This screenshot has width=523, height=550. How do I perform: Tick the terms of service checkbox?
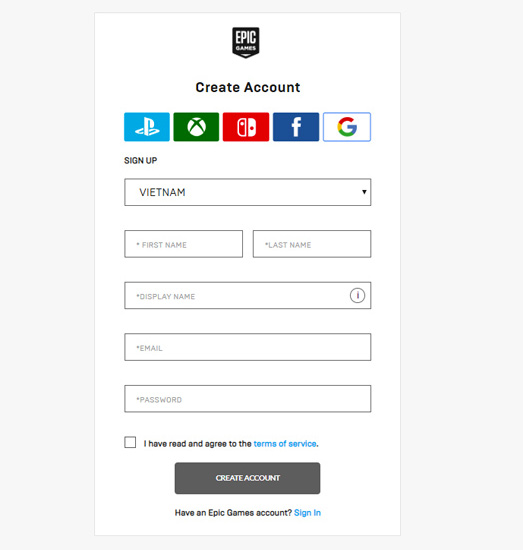(x=130, y=442)
